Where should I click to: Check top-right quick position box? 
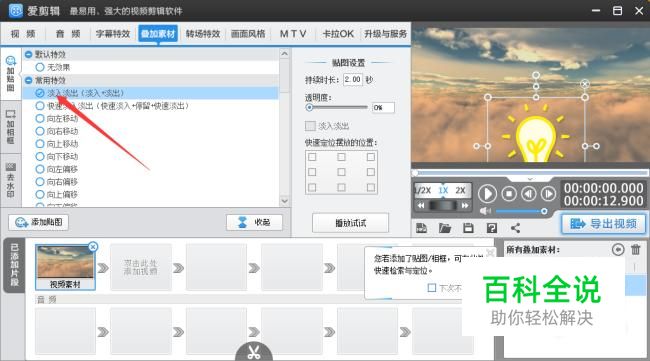click(x=371, y=157)
